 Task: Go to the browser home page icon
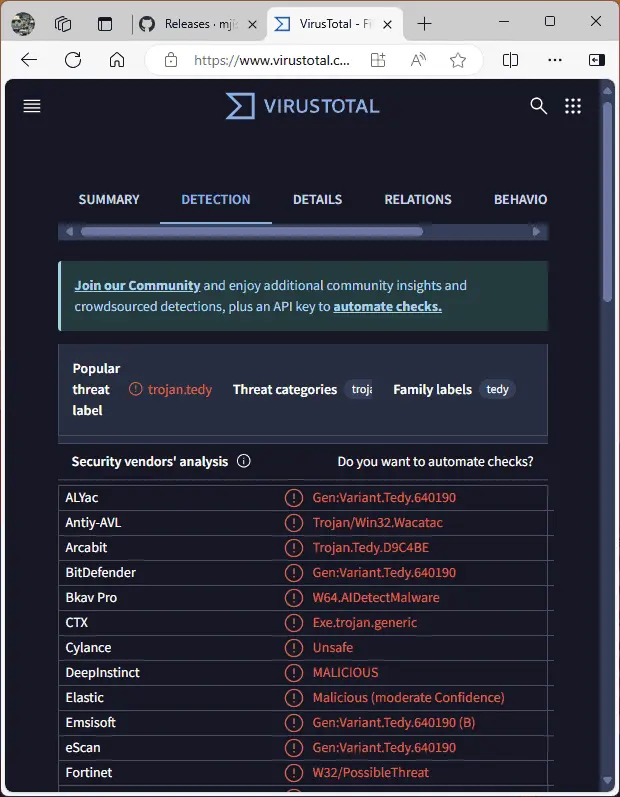117,60
